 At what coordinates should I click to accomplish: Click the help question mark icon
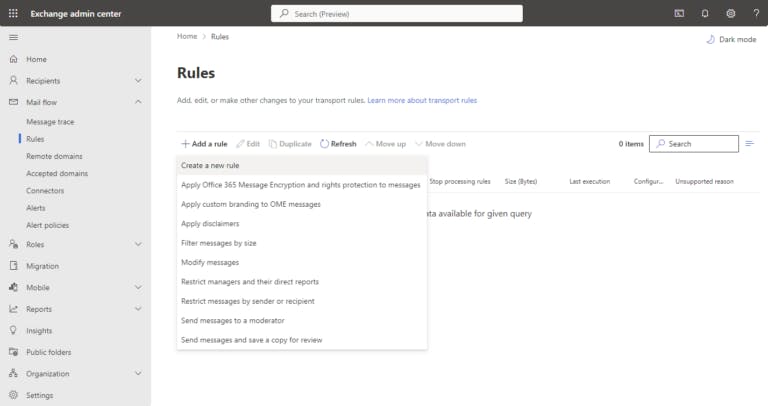pos(754,13)
